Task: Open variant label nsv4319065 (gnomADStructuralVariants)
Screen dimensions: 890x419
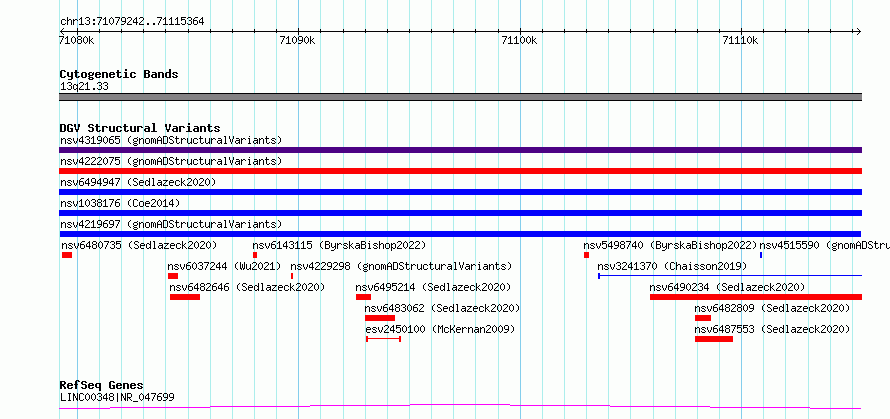Action: pyautogui.click(x=171, y=140)
